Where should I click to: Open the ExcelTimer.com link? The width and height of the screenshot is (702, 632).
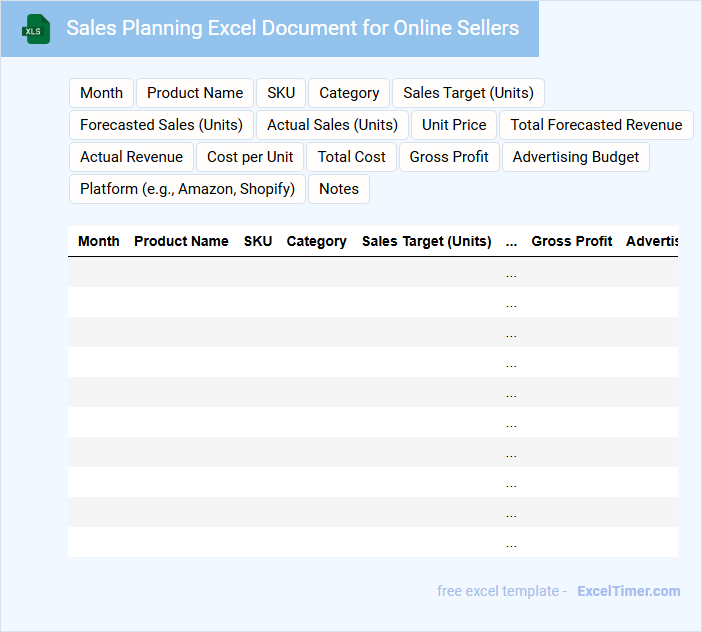click(628, 591)
